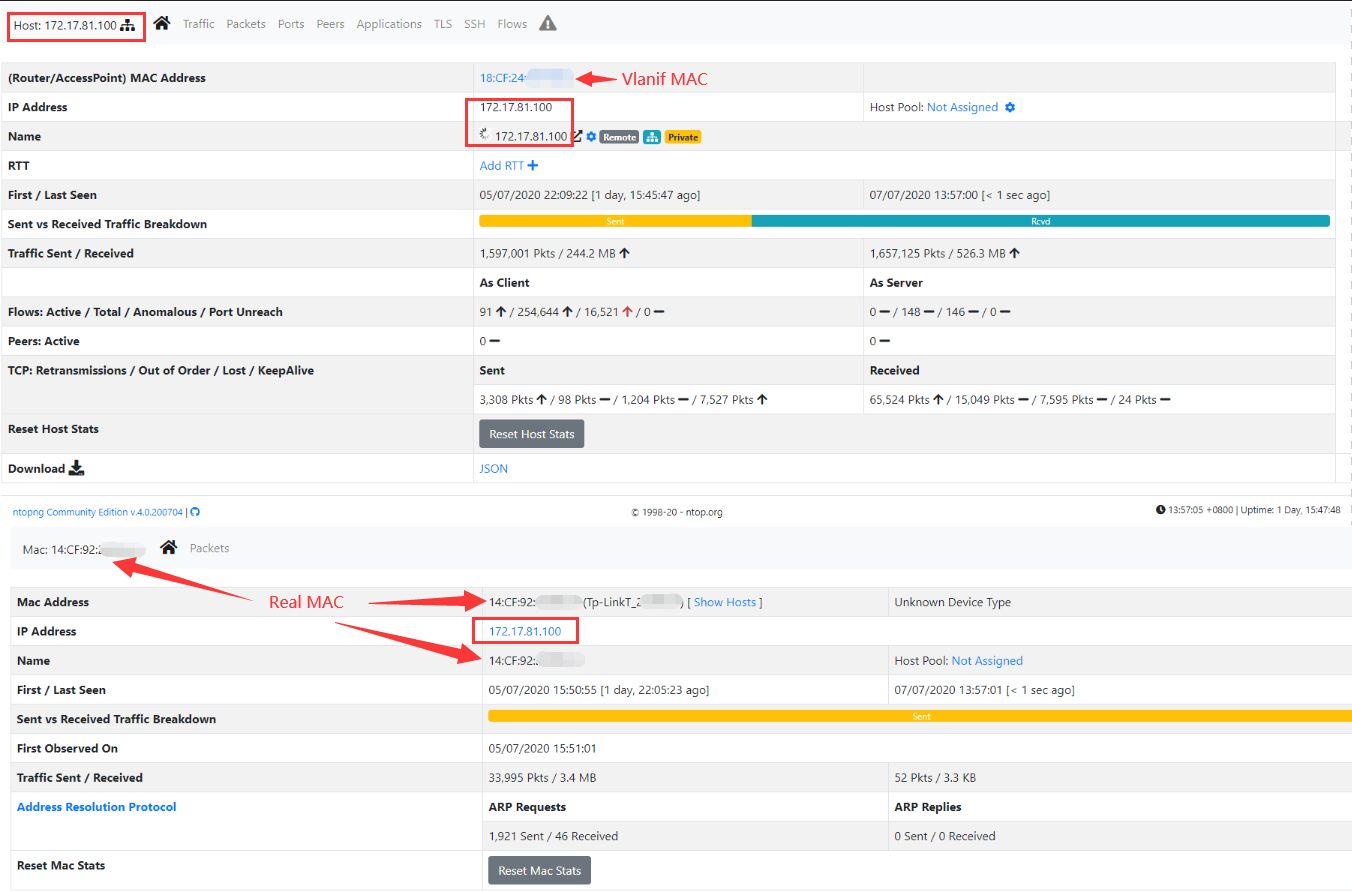Click the sitemap icon between Remote and Private badges
Viewport: 1352px width, 891px height.
[652, 136]
